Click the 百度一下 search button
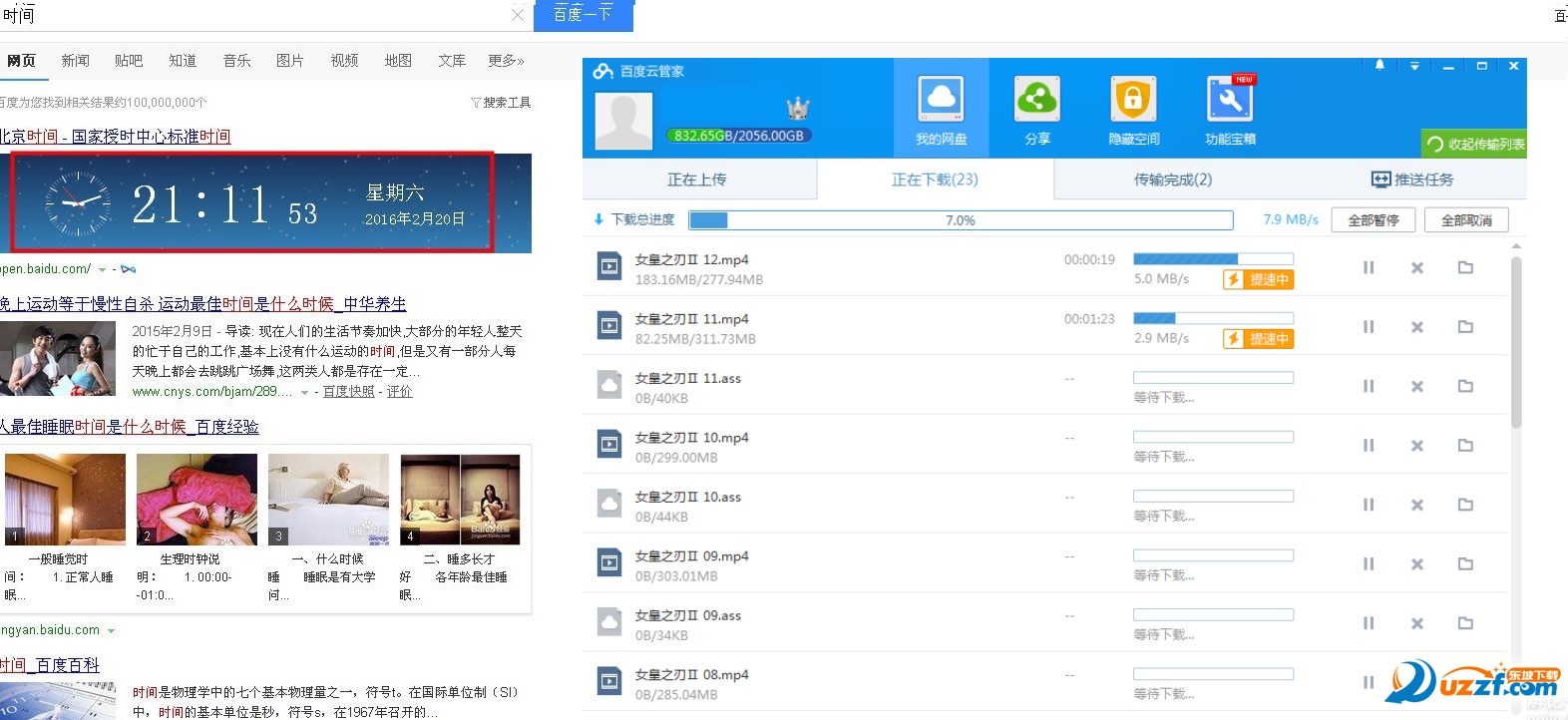This screenshot has width=1568, height=720. (x=583, y=15)
